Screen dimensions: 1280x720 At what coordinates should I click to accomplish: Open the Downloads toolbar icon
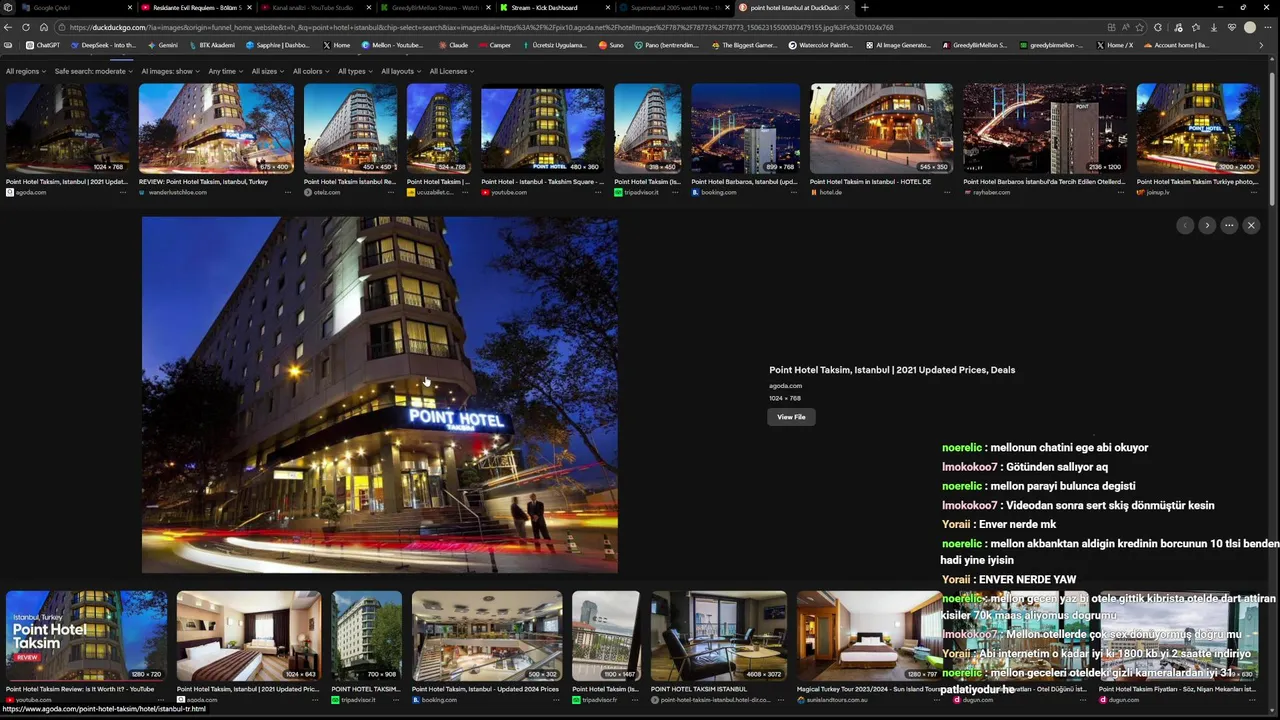point(1214,27)
